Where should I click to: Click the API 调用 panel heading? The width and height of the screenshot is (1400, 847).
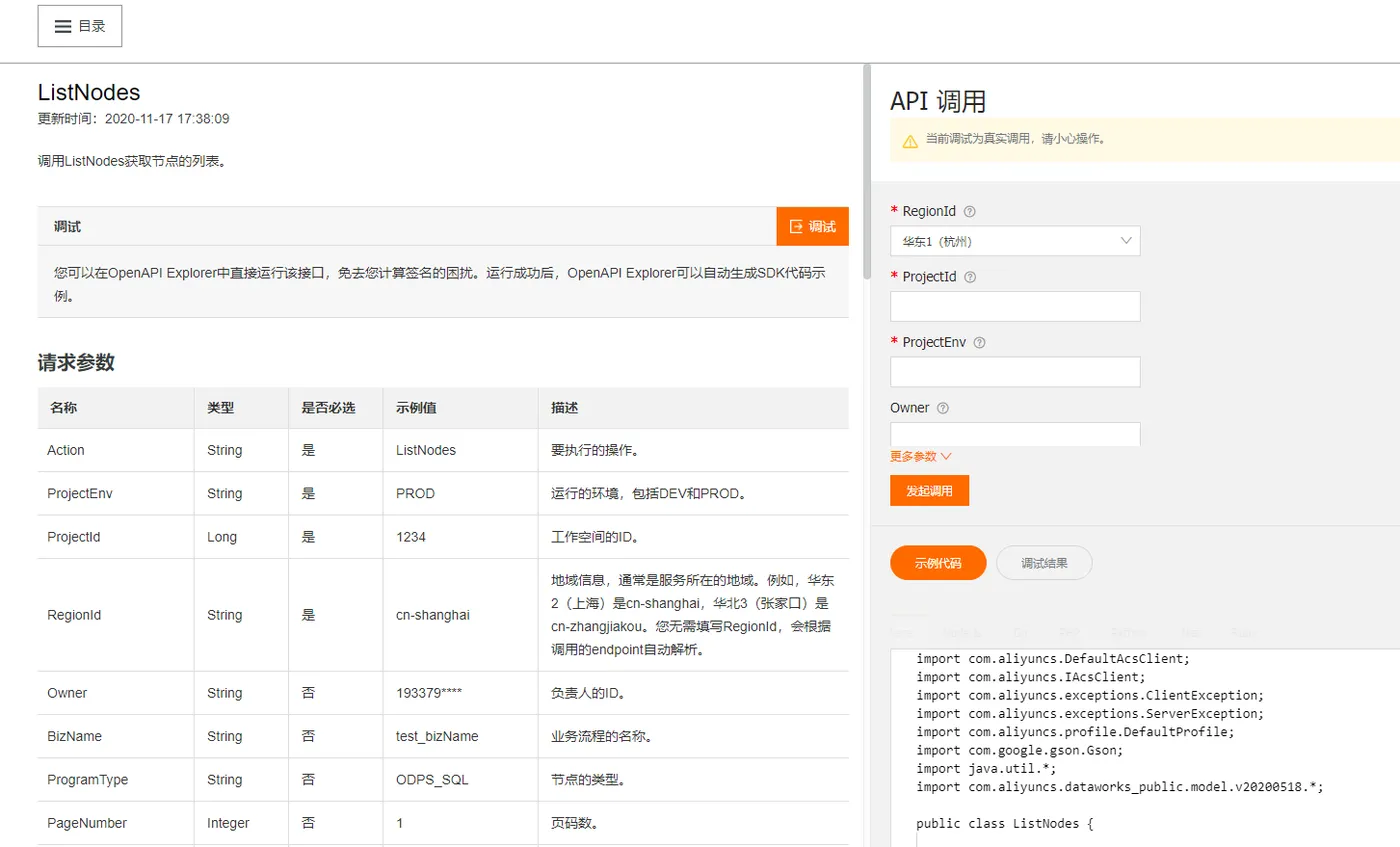[x=938, y=101]
